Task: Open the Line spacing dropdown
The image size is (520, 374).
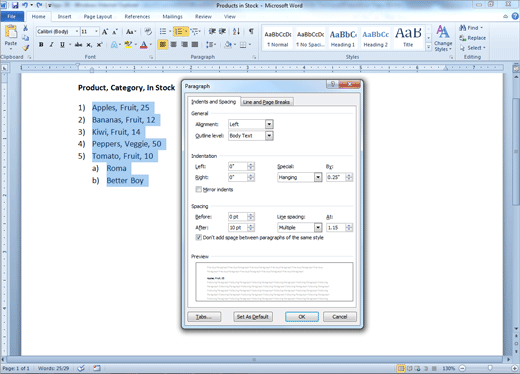Action: (x=318, y=228)
